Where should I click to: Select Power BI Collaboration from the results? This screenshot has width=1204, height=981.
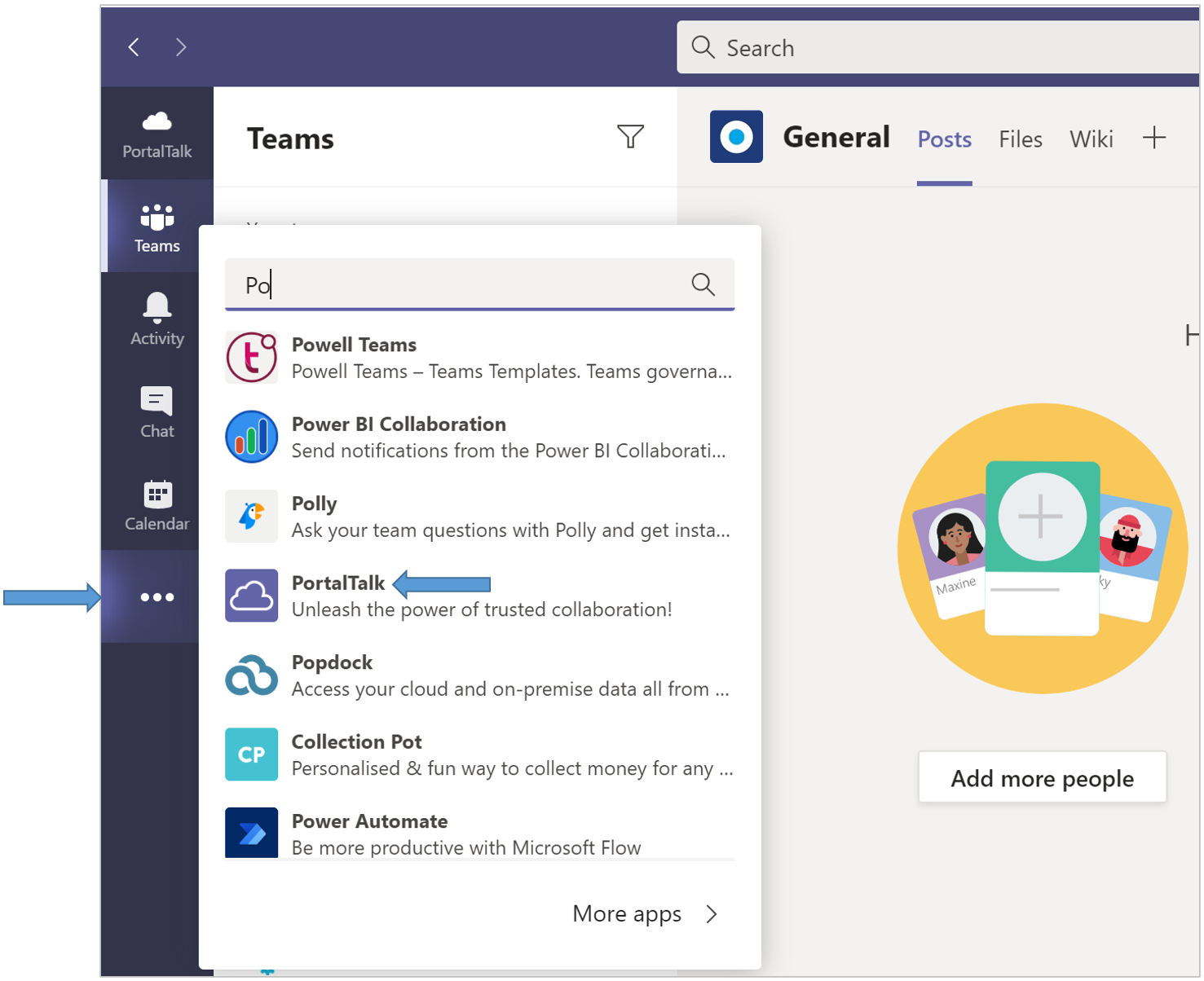480,437
